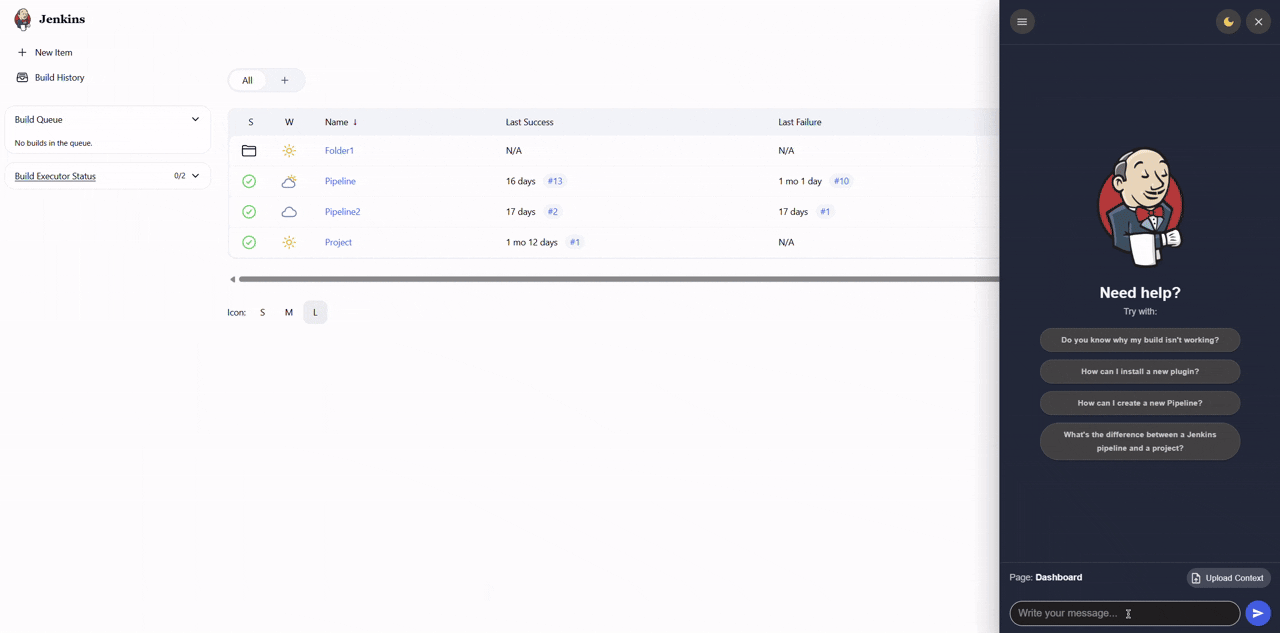Open the Project job
The width and height of the screenshot is (1280, 633).
(x=338, y=242)
